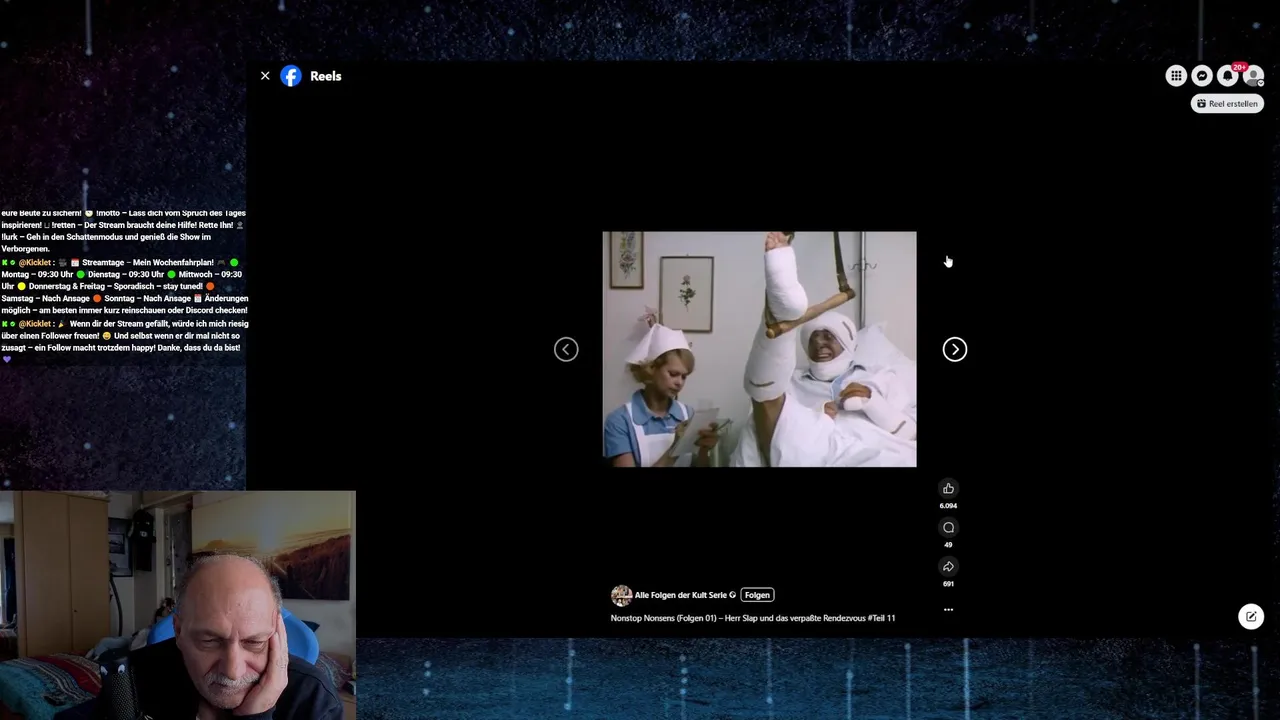Open 'Alle Folgen der Kult Serie' page
This screenshot has height=720, width=1280.
click(681, 595)
